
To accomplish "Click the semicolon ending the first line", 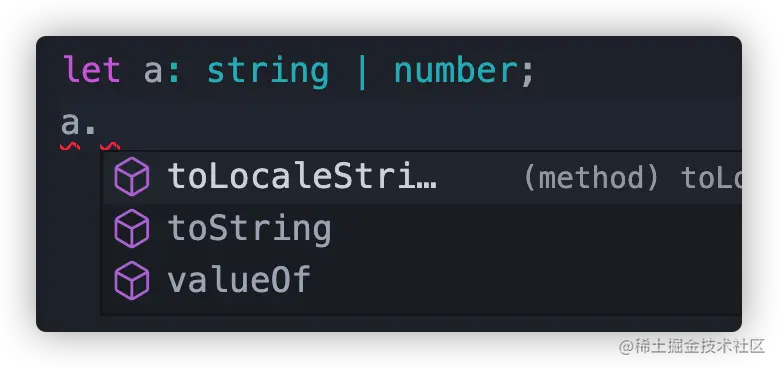I will [x=527, y=74].
